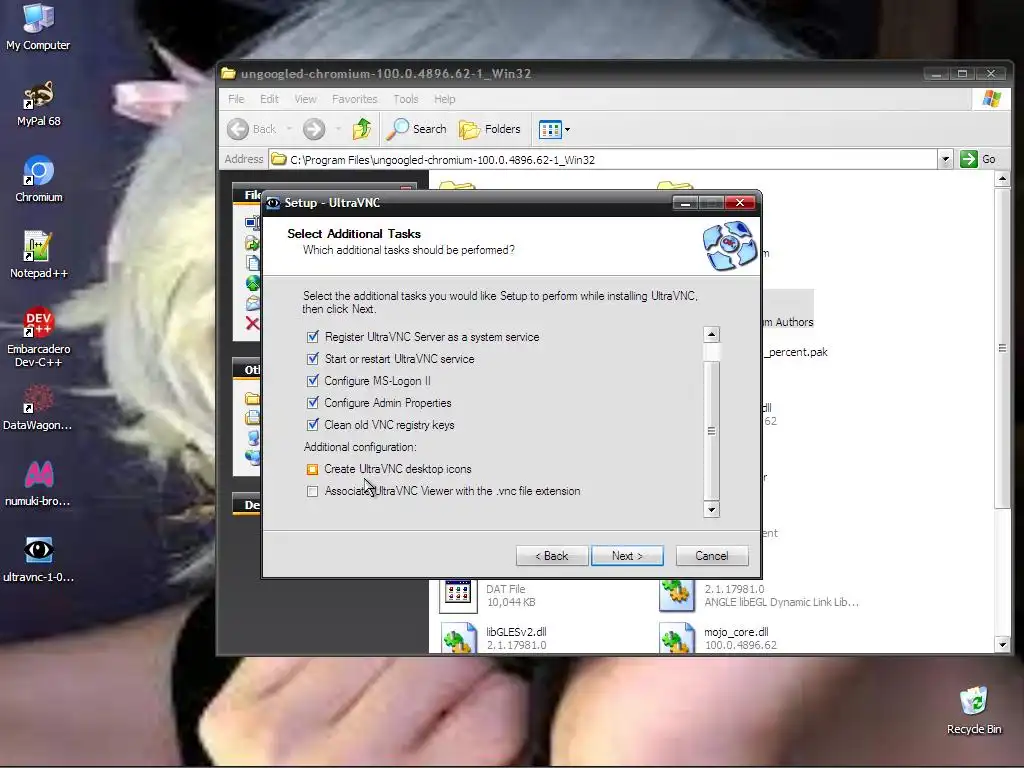Screen dimensions: 1024x768
Task: Open Search in Explorer toolbar
Action: pyautogui.click(x=416, y=129)
